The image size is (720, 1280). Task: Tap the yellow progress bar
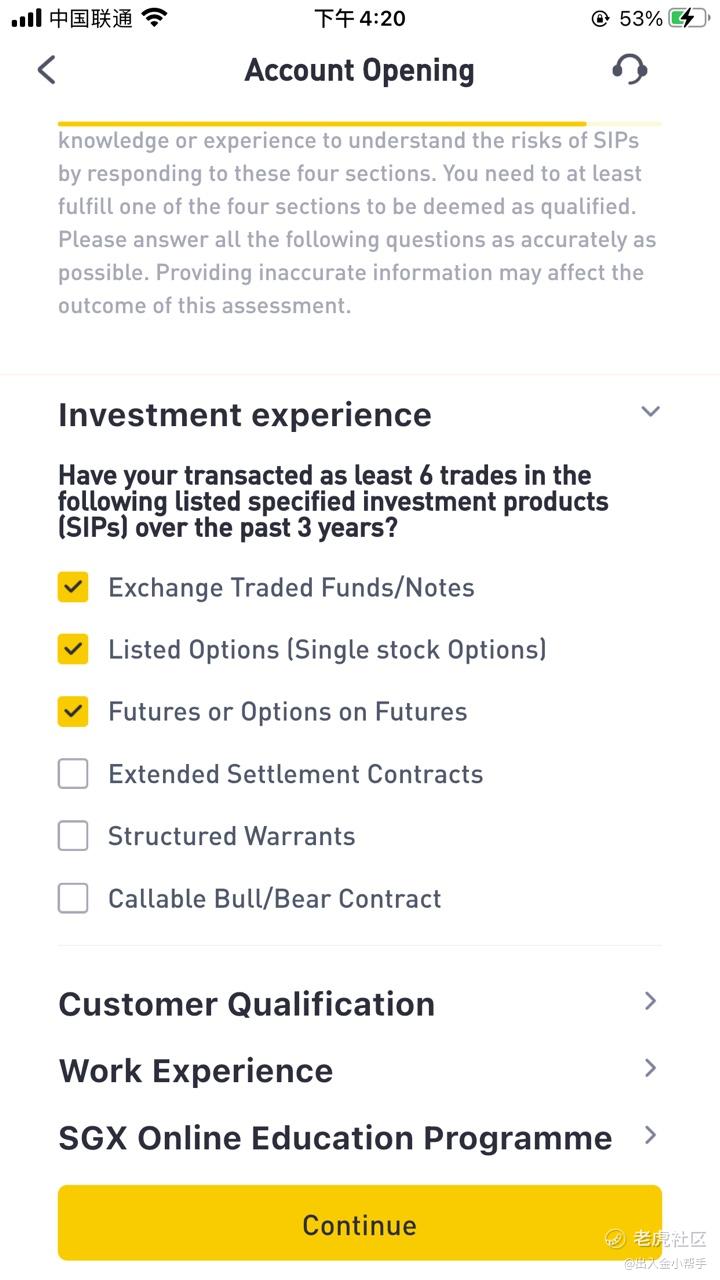pyautogui.click(x=320, y=124)
